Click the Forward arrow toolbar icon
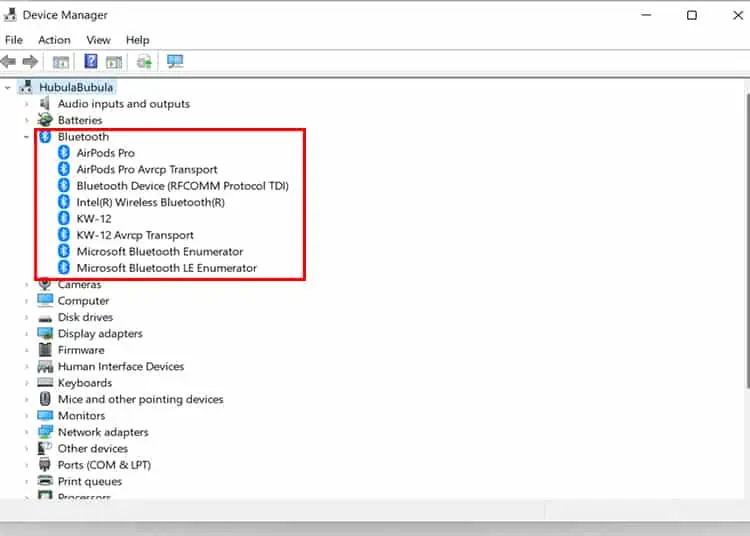The height and width of the screenshot is (536, 750). click(x=30, y=61)
